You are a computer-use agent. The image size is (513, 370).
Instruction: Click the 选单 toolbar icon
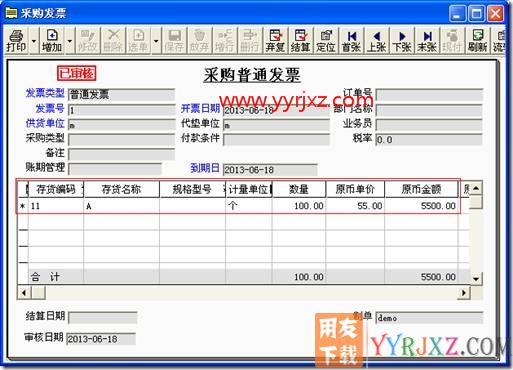(138, 40)
